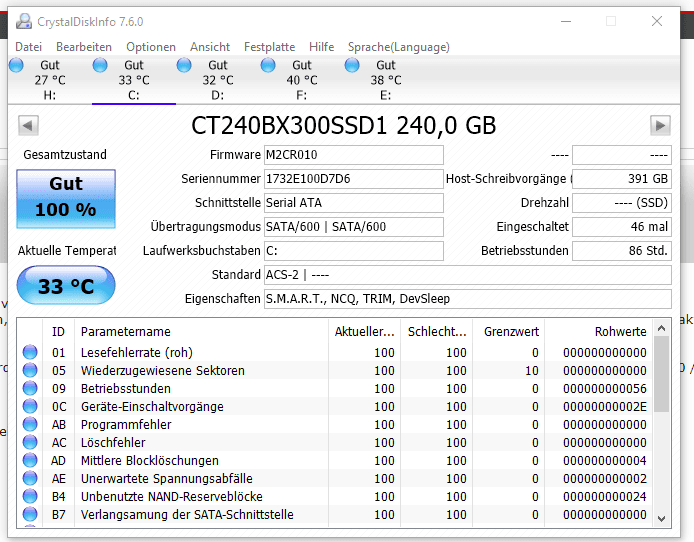Click status orb for attribute 09 Betriebsstunden
694x542 pixels.
point(30,388)
